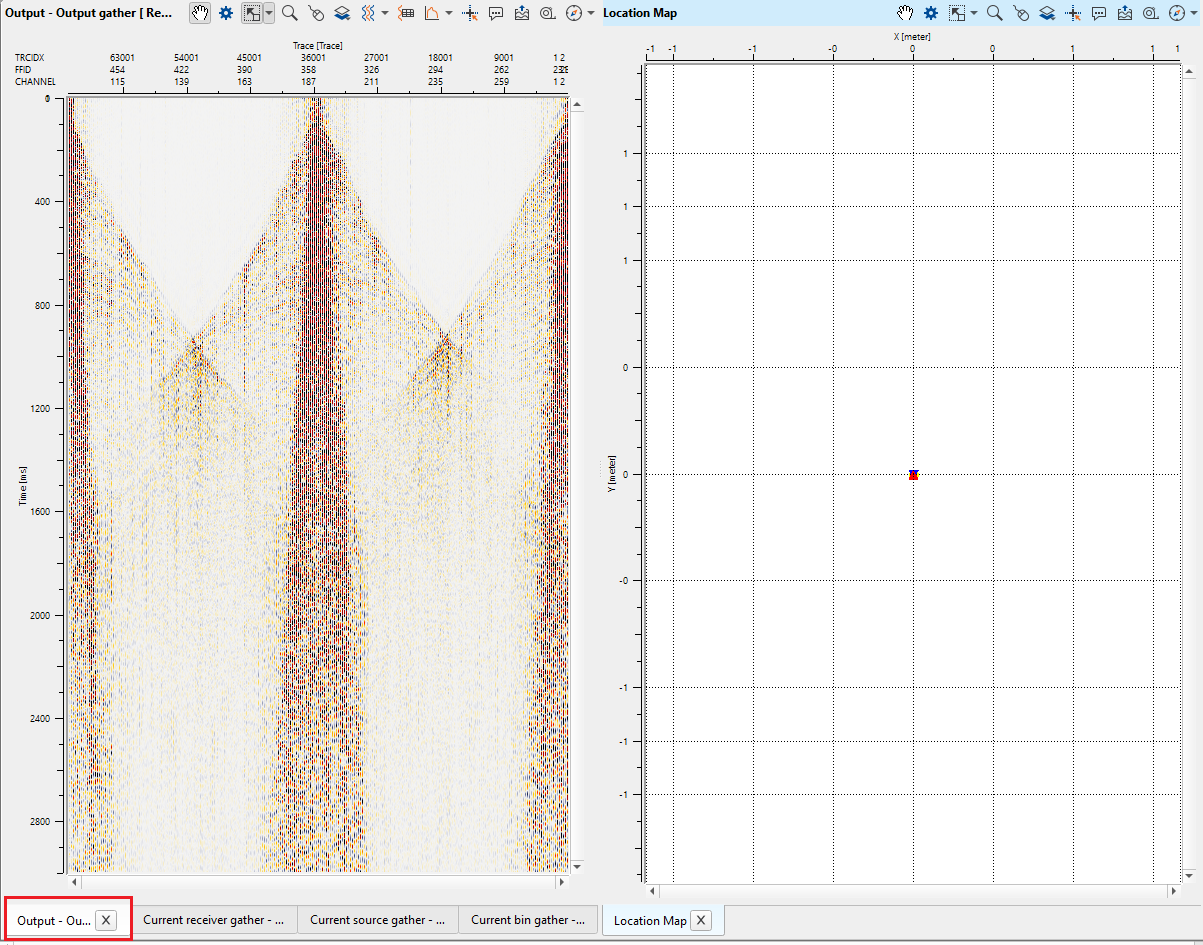
Task: Enable pan hand tool in Output gather toolbar
Action: tap(201, 13)
